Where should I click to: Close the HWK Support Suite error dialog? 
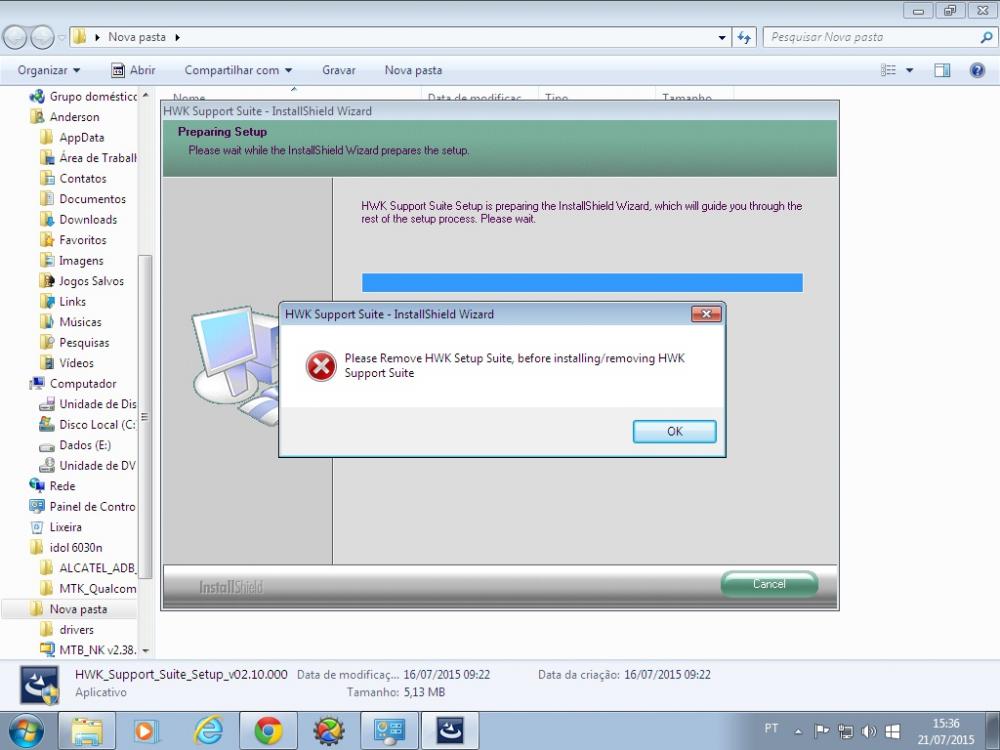pyautogui.click(x=706, y=314)
